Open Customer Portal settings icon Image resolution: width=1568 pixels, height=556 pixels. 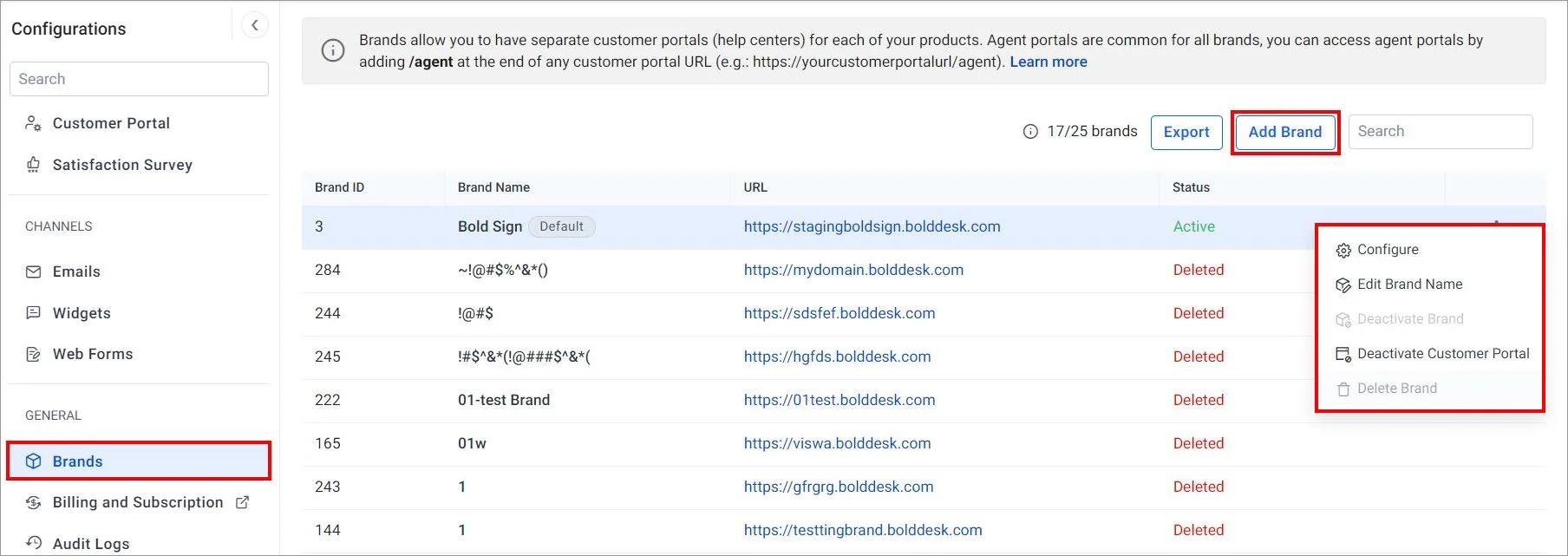tap(33, 123)
